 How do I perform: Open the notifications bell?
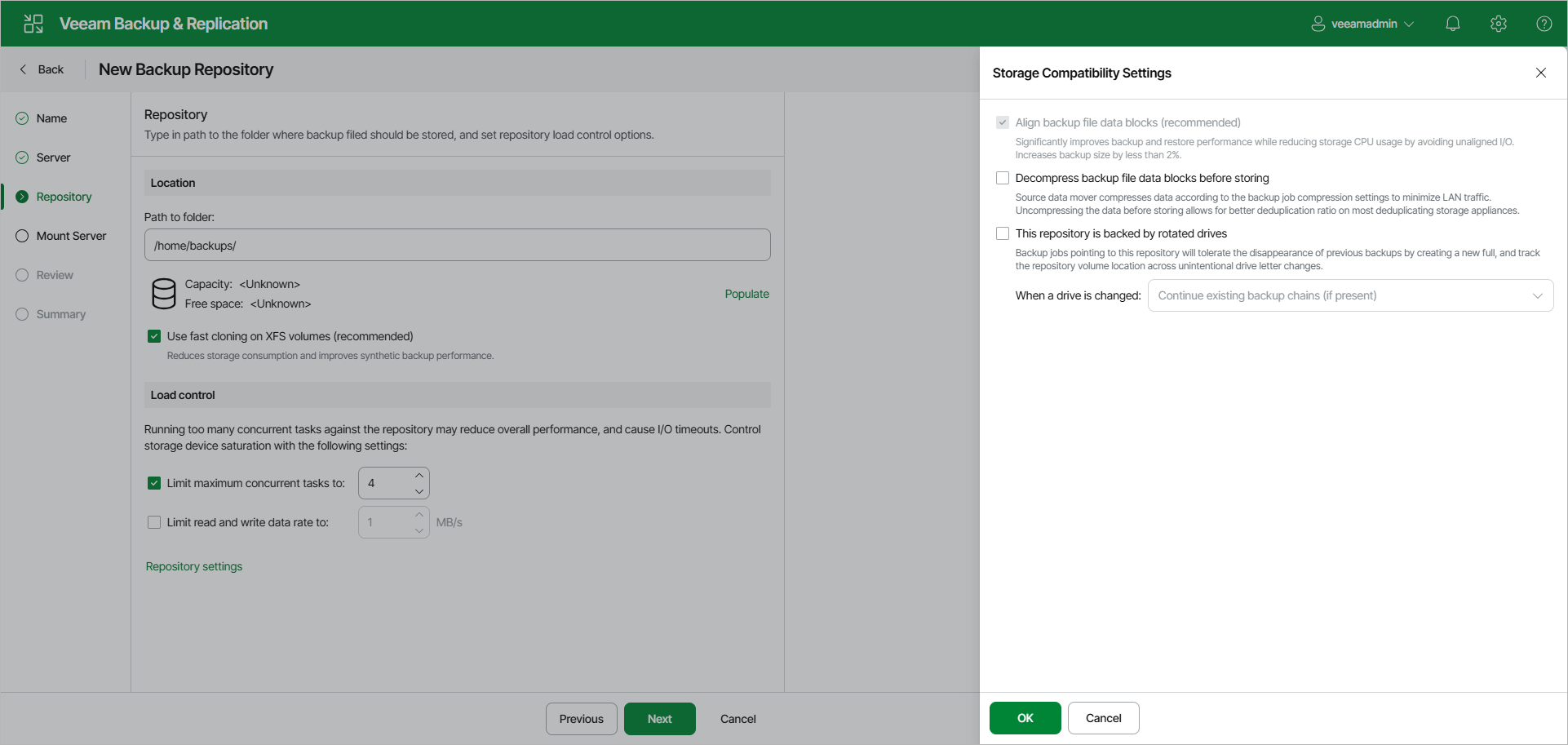pos(1453,24)
